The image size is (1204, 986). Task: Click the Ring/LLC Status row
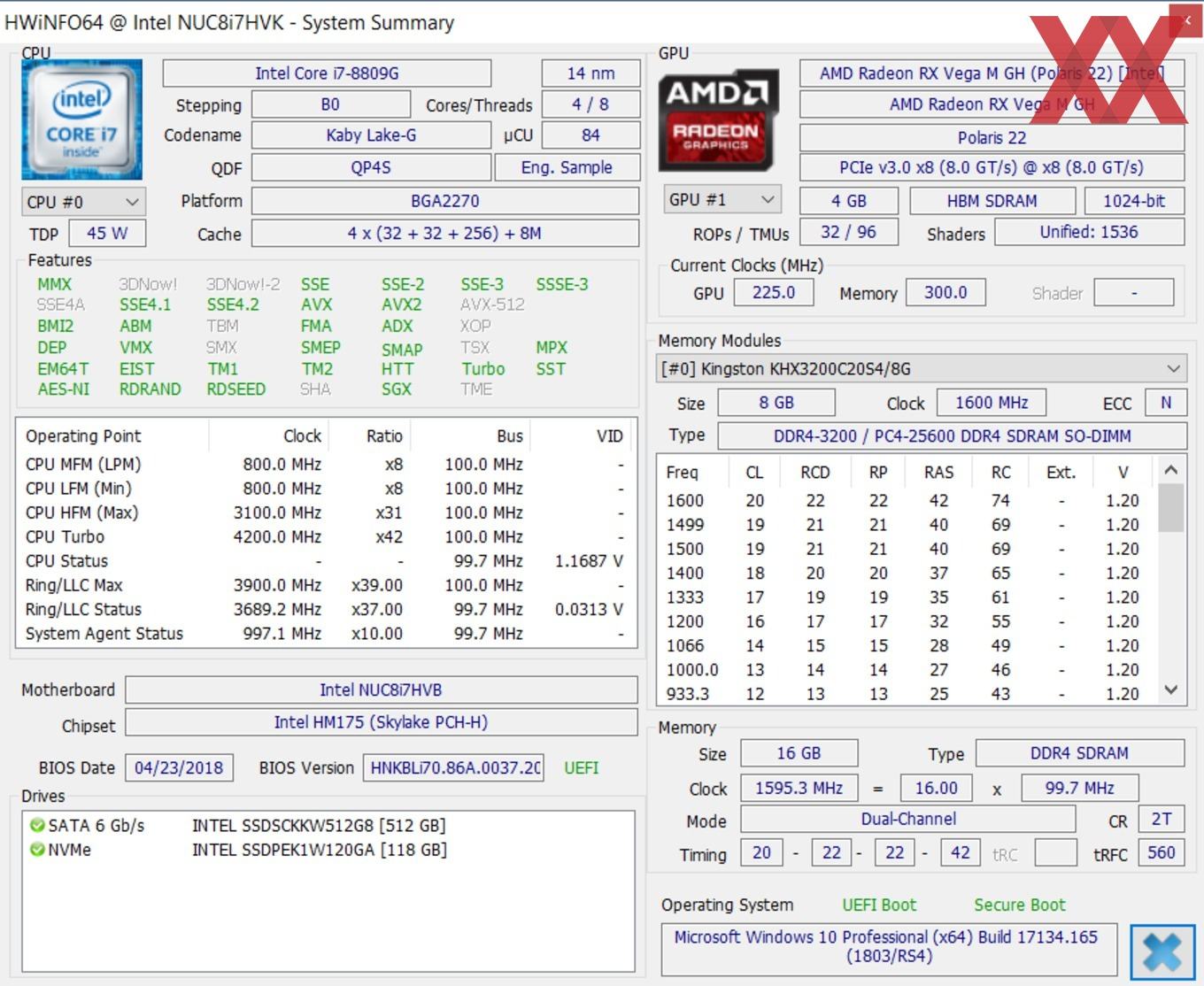point(326,609)
